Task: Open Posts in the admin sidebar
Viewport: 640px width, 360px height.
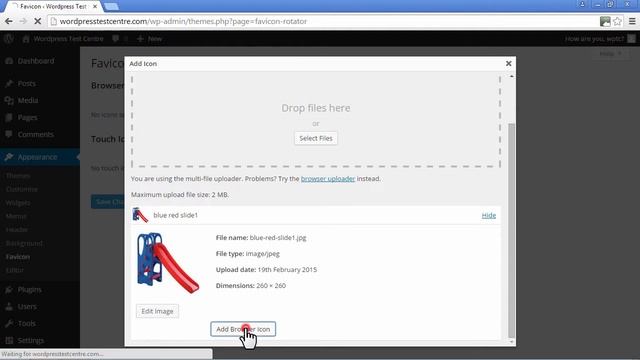Action: [27, 83]
